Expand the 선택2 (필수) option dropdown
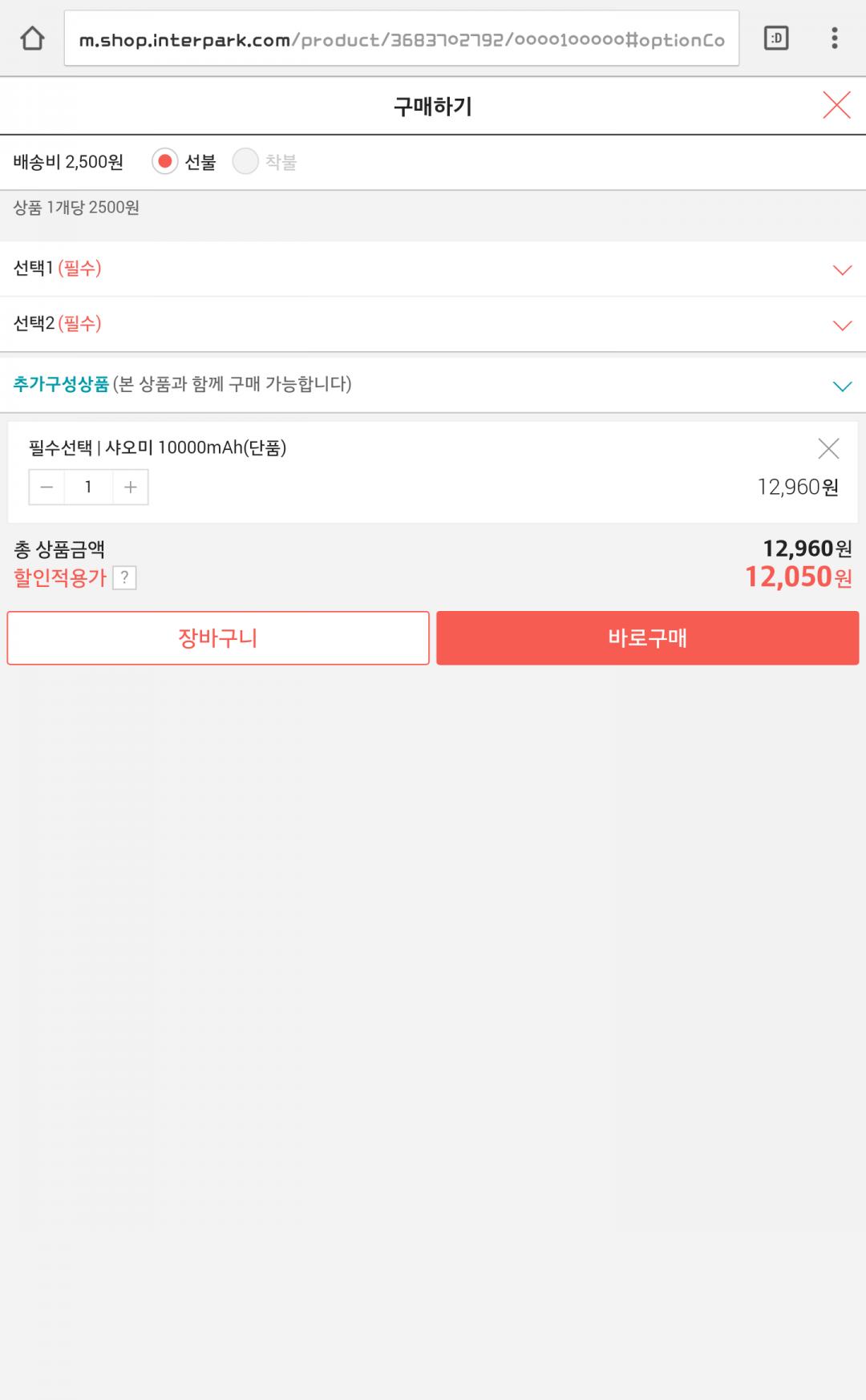866x1400 pixels. (x=842, y=325)
